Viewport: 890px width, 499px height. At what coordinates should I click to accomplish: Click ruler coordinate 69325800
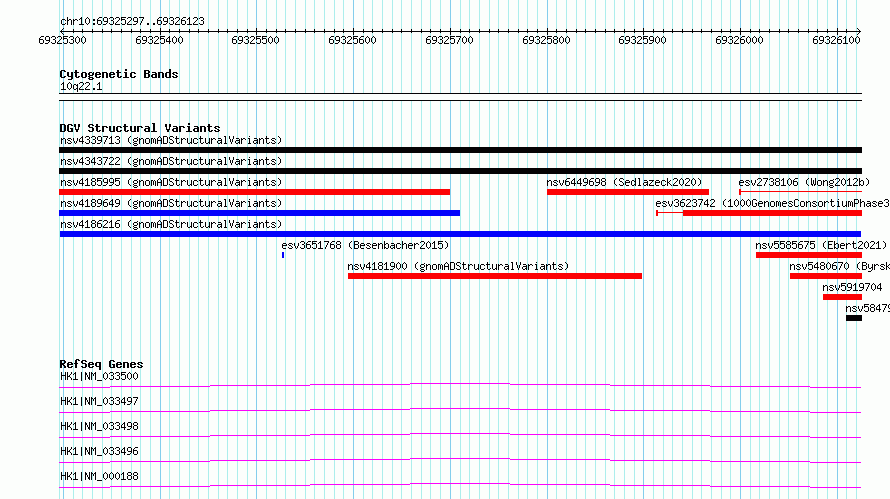point(546,40)
